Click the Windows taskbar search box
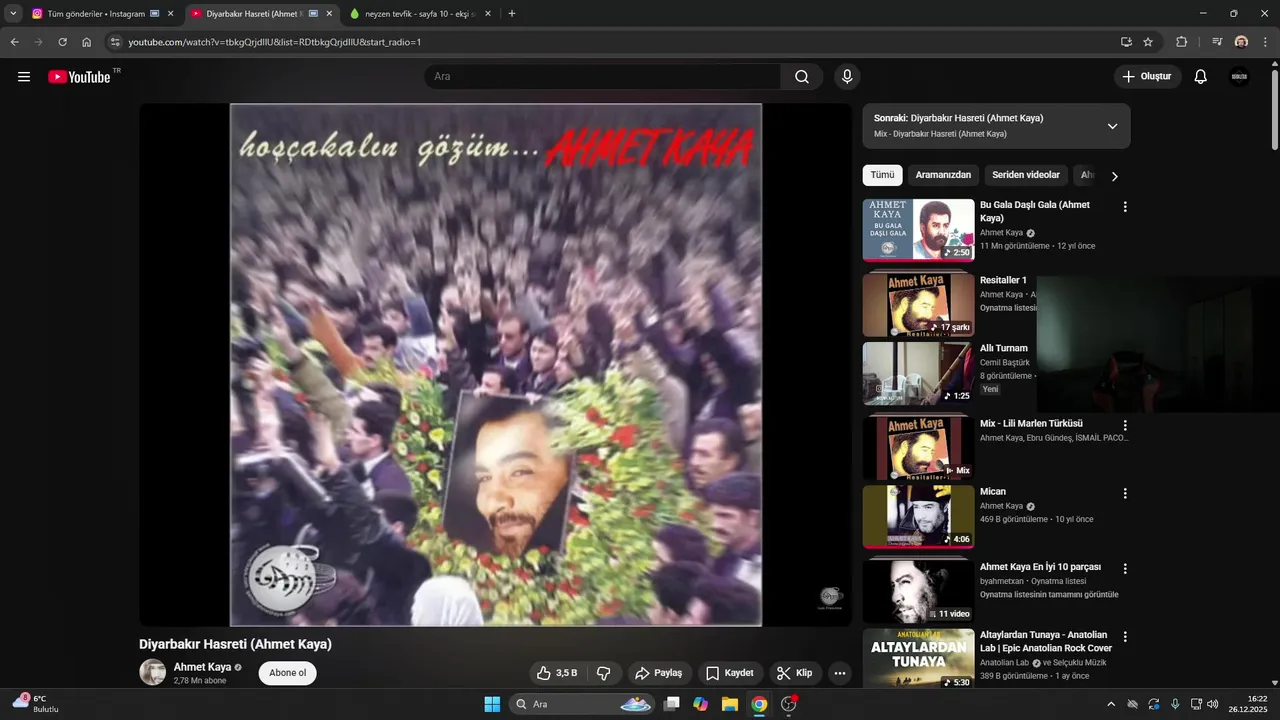This screenshot has width=1280, height=720. [582, 704]
